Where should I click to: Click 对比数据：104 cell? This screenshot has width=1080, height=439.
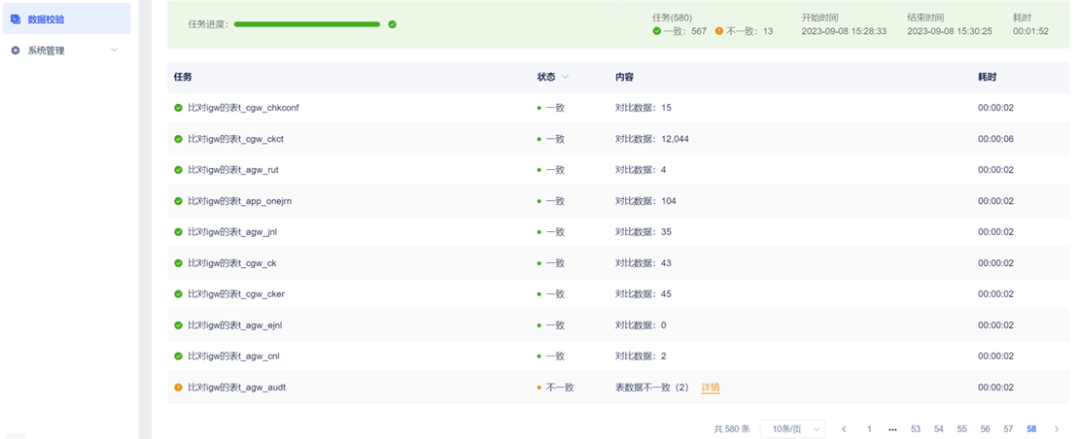pos(645,201)
